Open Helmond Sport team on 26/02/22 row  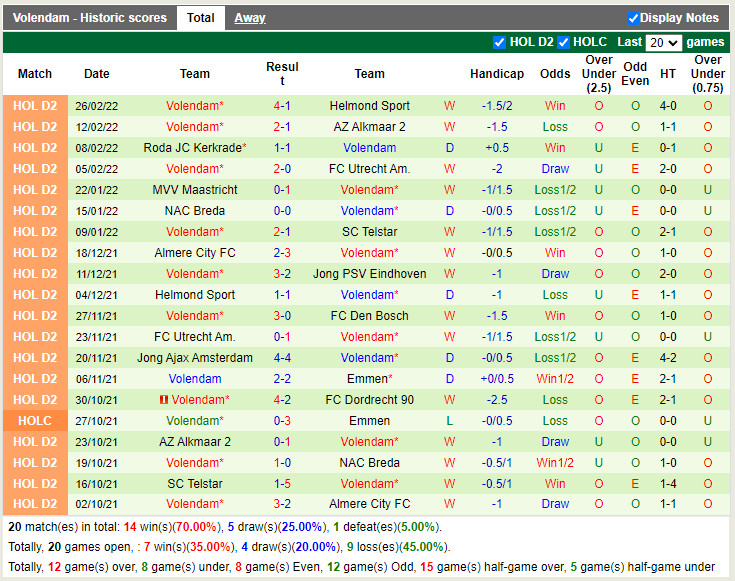[369, 106]
